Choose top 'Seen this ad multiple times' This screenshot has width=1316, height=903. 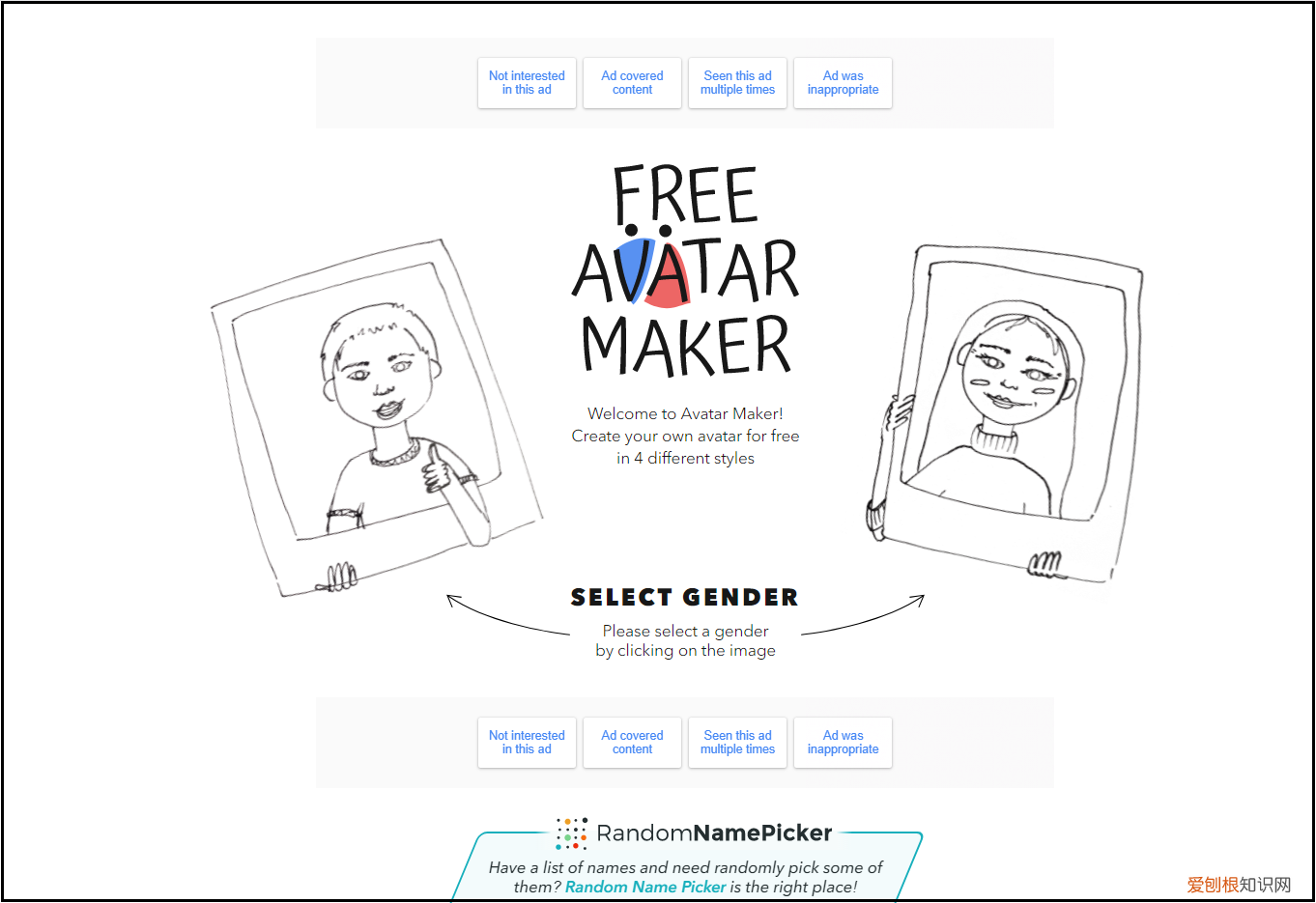737,83
